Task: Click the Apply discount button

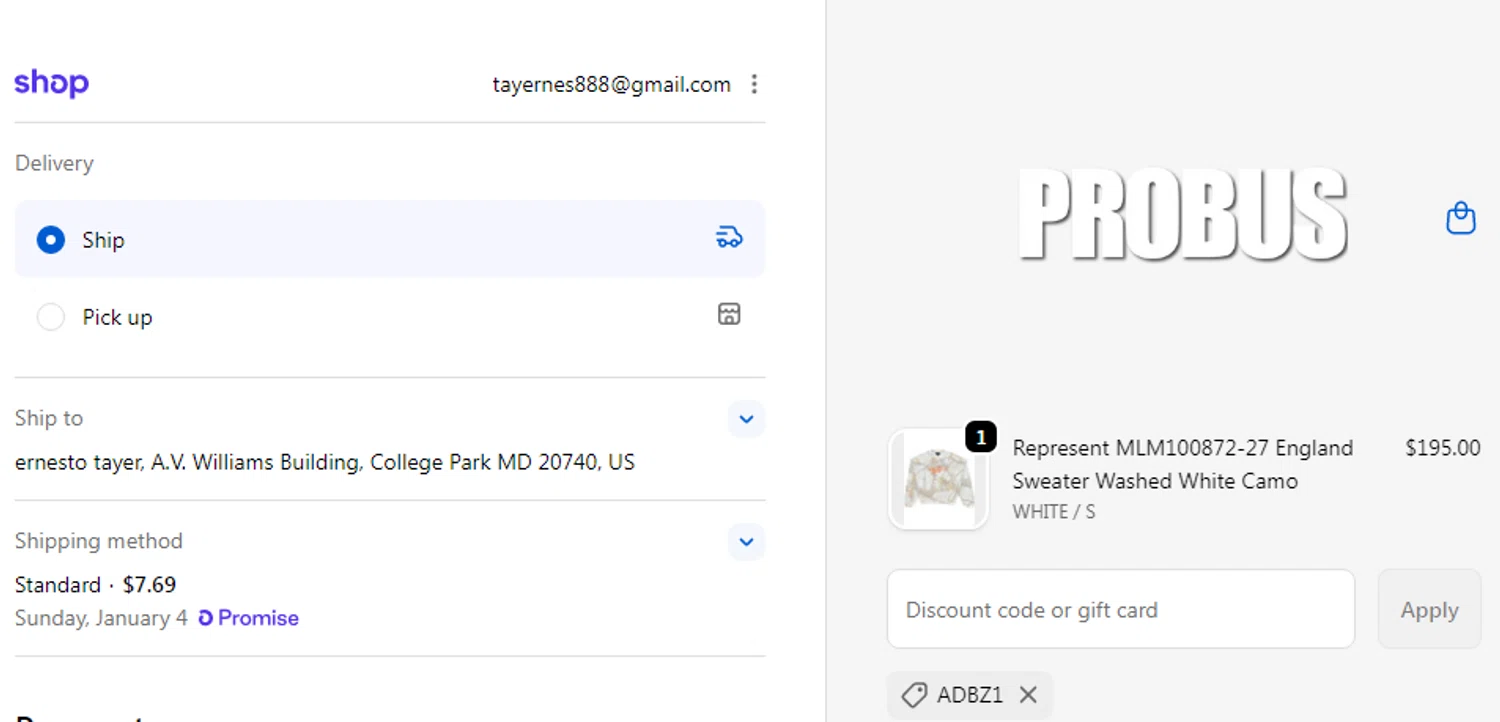Action: tap(1429, 609)
